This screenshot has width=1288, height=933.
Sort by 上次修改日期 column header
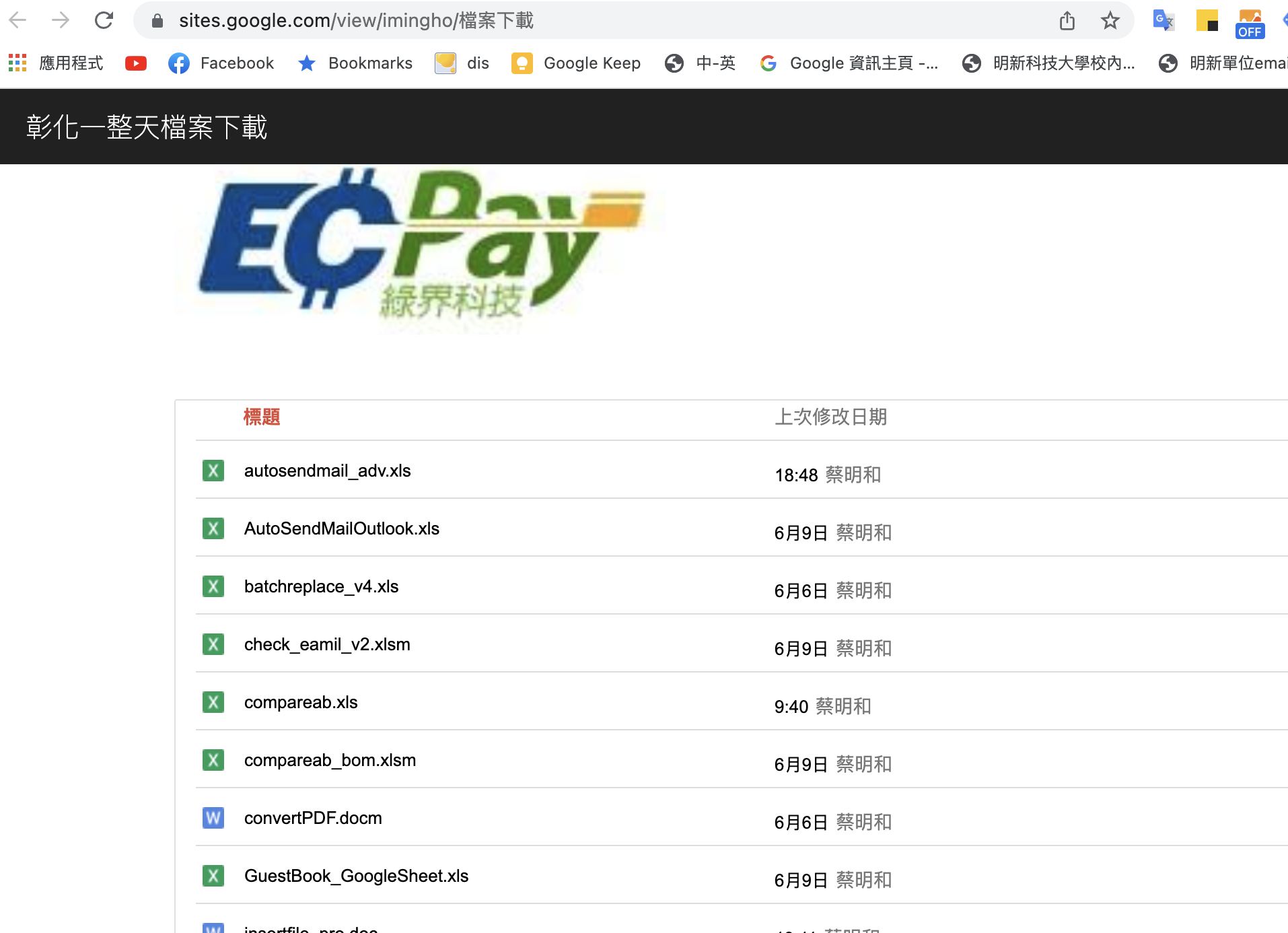(x=830, y=417)
